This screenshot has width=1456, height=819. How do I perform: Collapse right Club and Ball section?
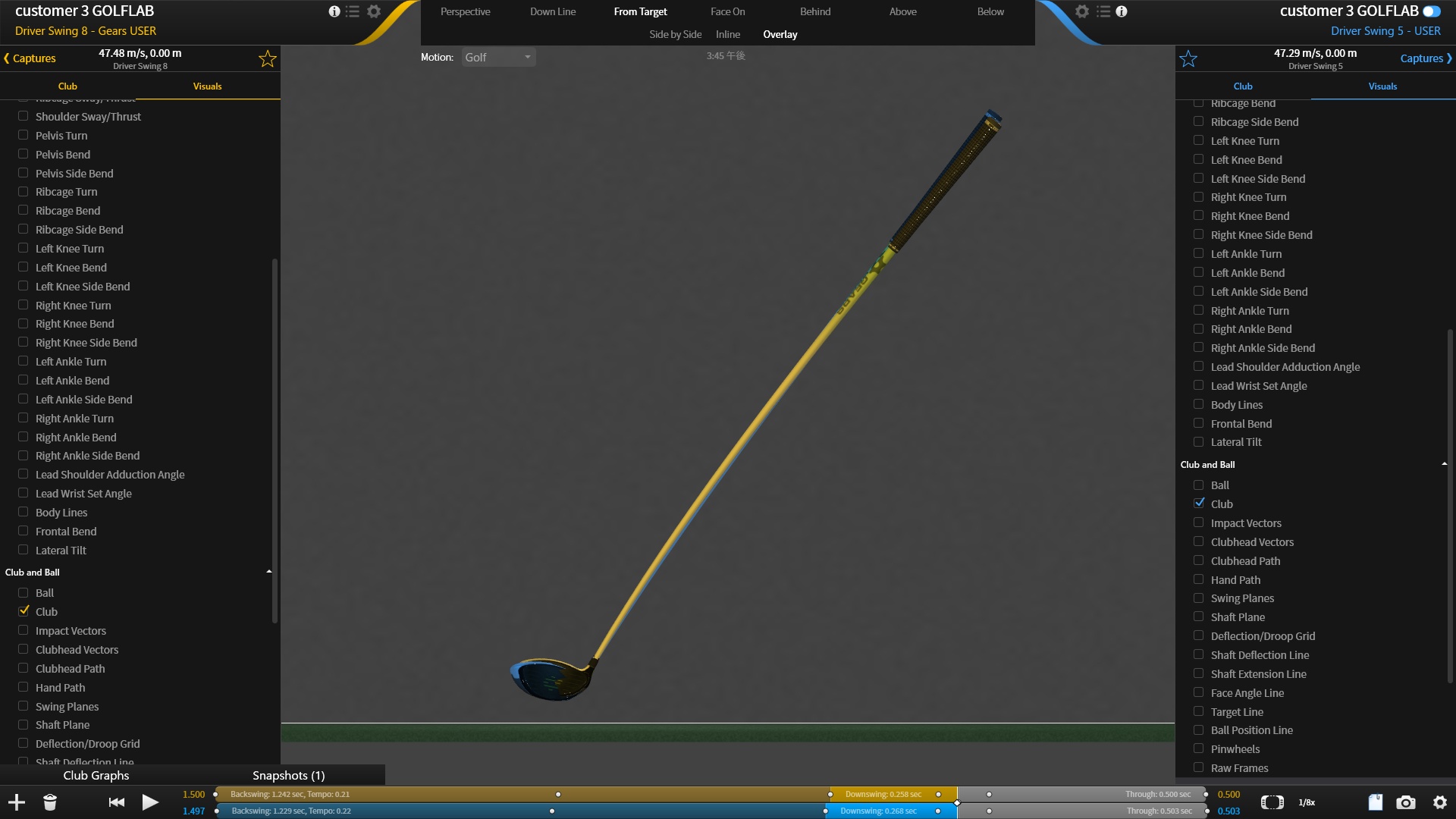coord(1444,464)
